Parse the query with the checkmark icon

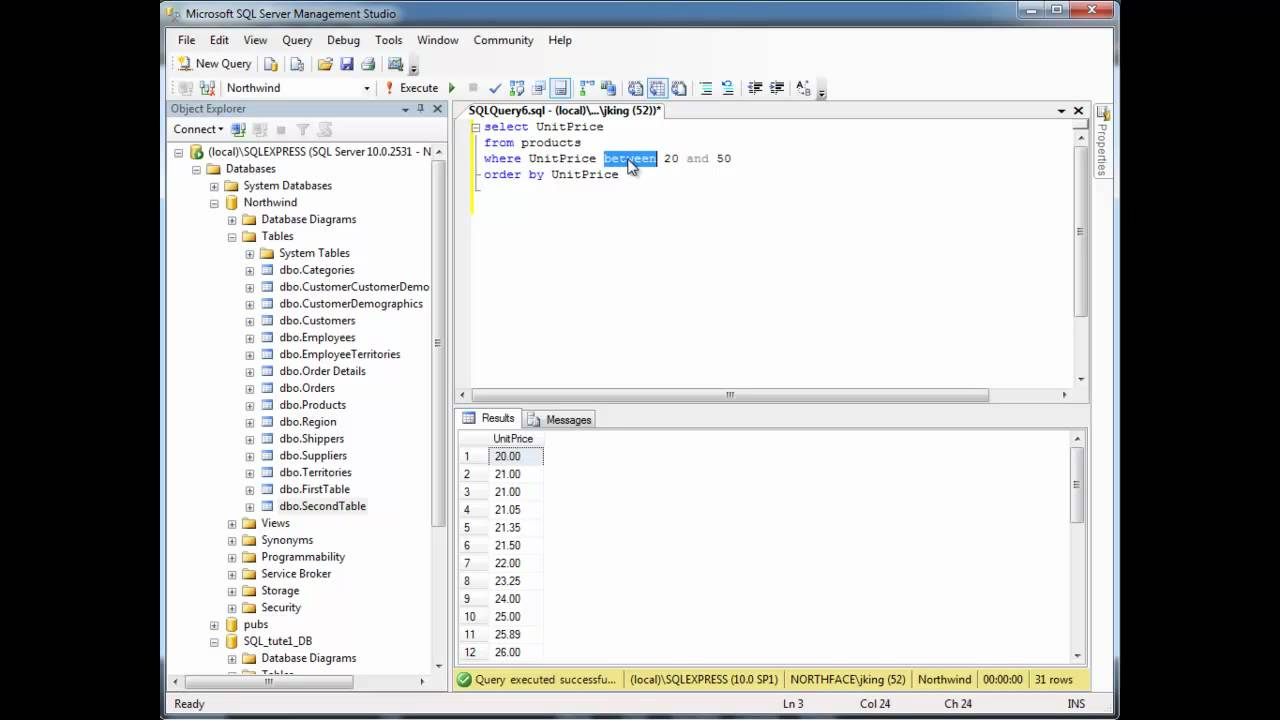(x=494, y=88)
